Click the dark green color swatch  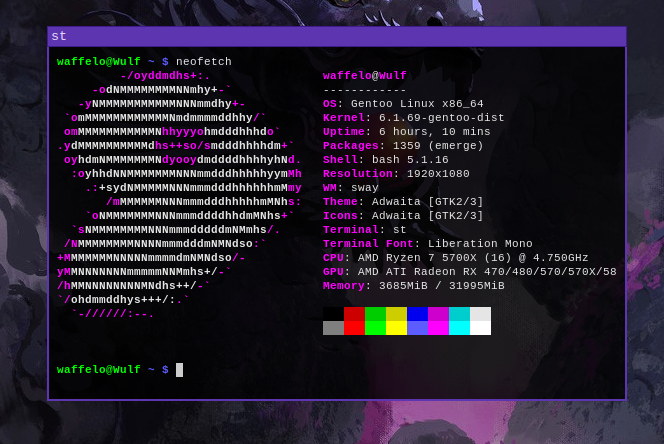click(x=375, y=314)
